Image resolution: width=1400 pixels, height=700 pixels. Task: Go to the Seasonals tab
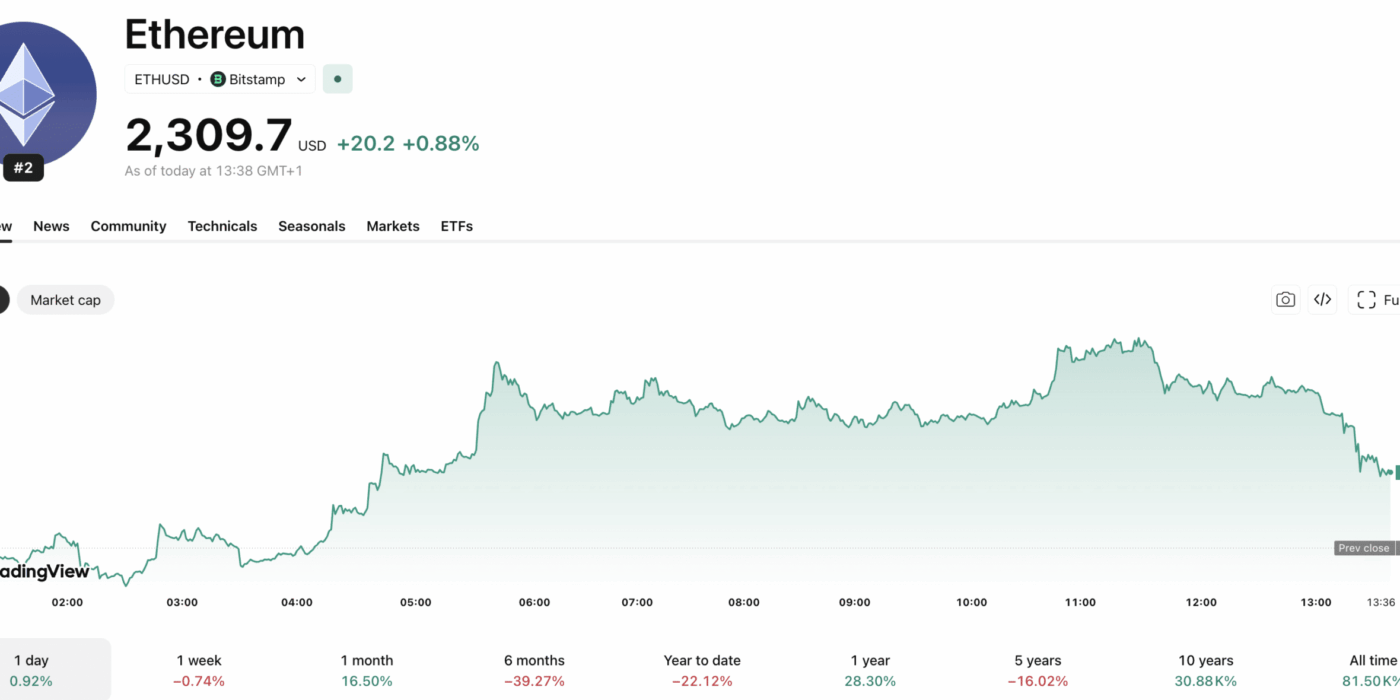click(x=311, y=226)
